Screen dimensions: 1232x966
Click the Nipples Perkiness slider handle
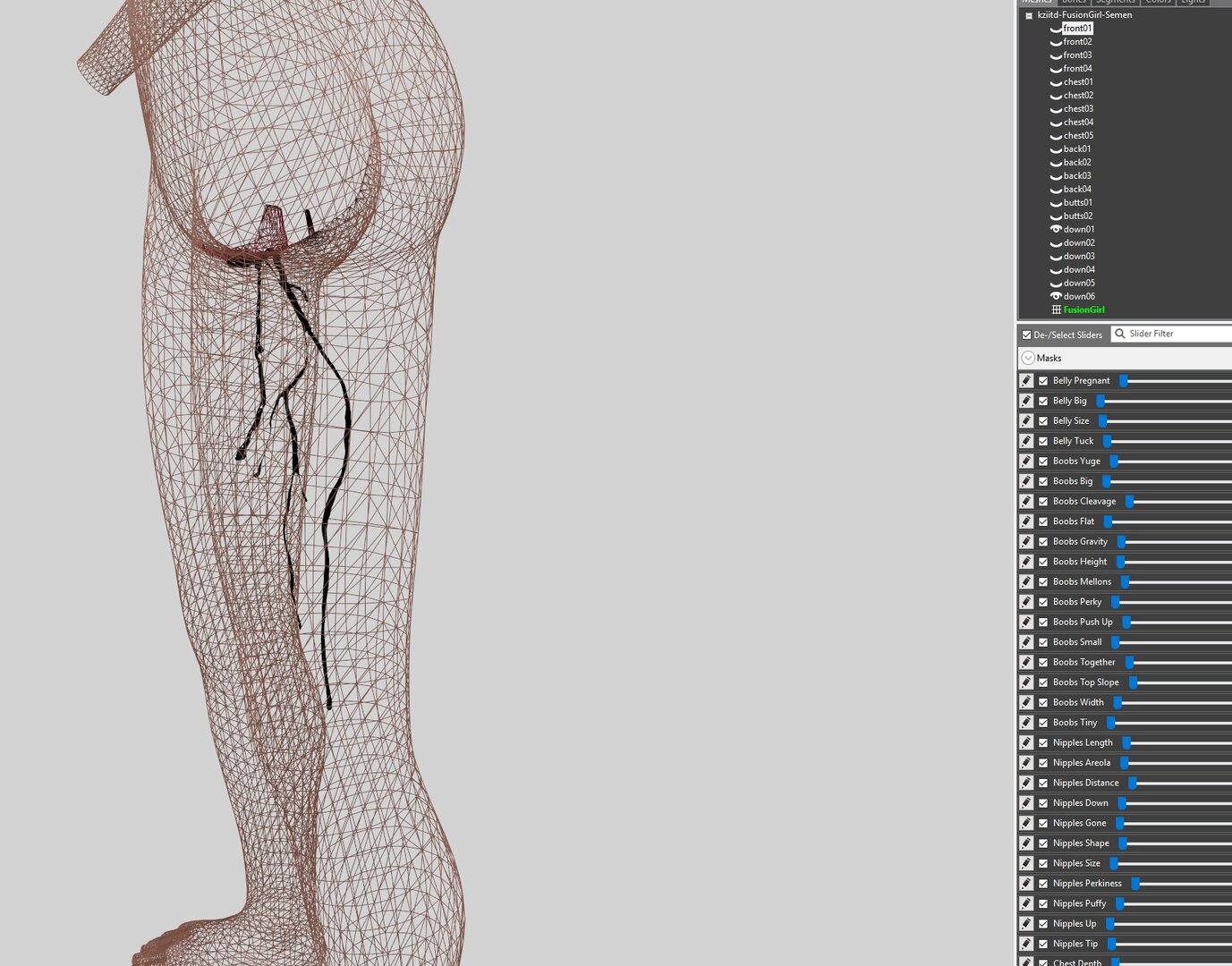[x=1135, y=884]
